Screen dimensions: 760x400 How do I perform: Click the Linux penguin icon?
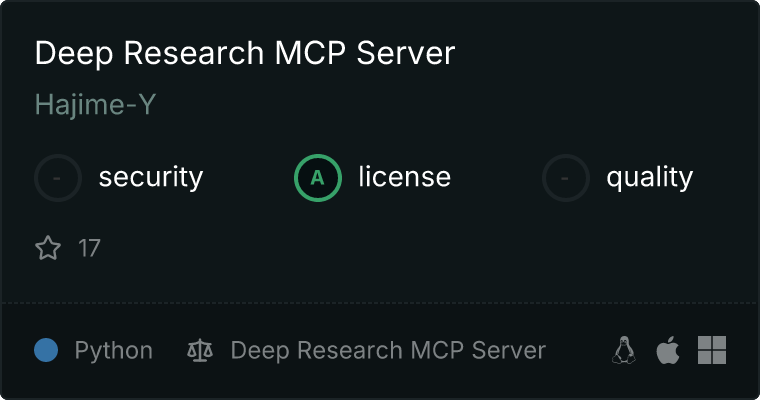coord(624,350)
